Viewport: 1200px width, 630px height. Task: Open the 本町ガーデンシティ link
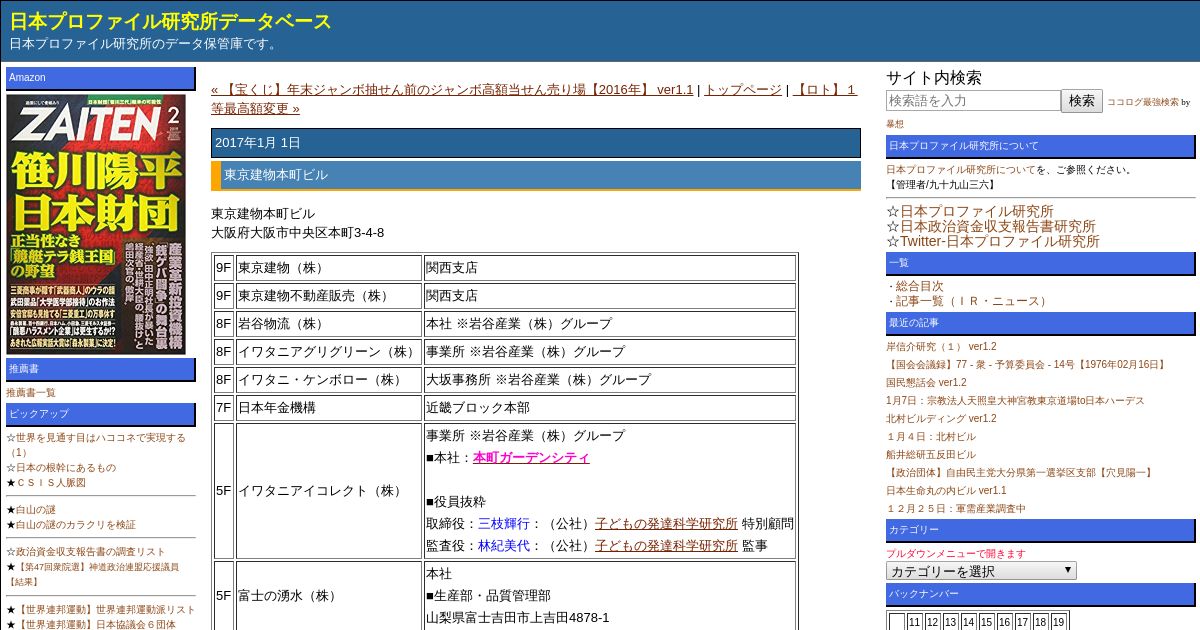531,458
